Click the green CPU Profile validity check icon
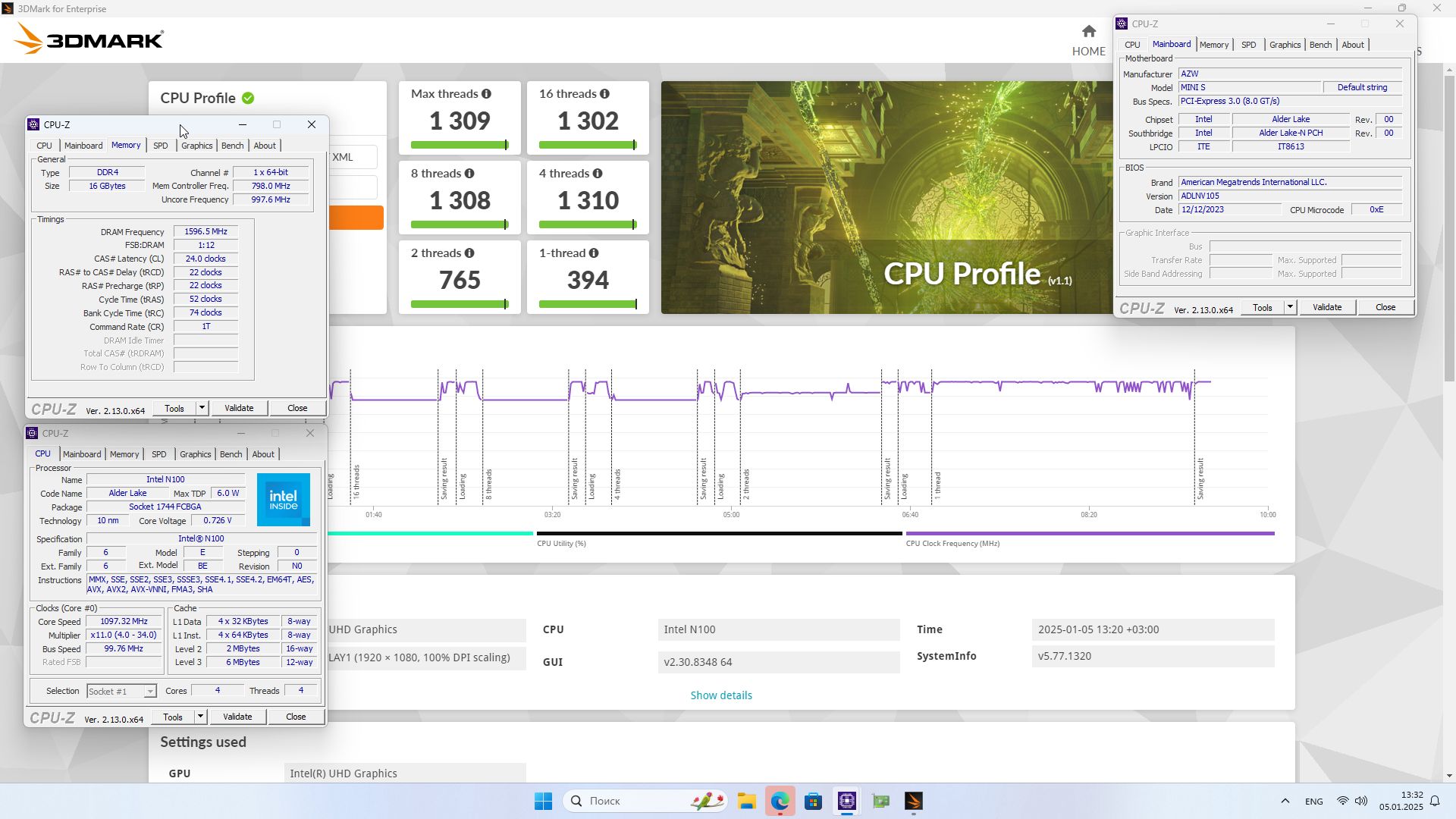 (248, 98)
